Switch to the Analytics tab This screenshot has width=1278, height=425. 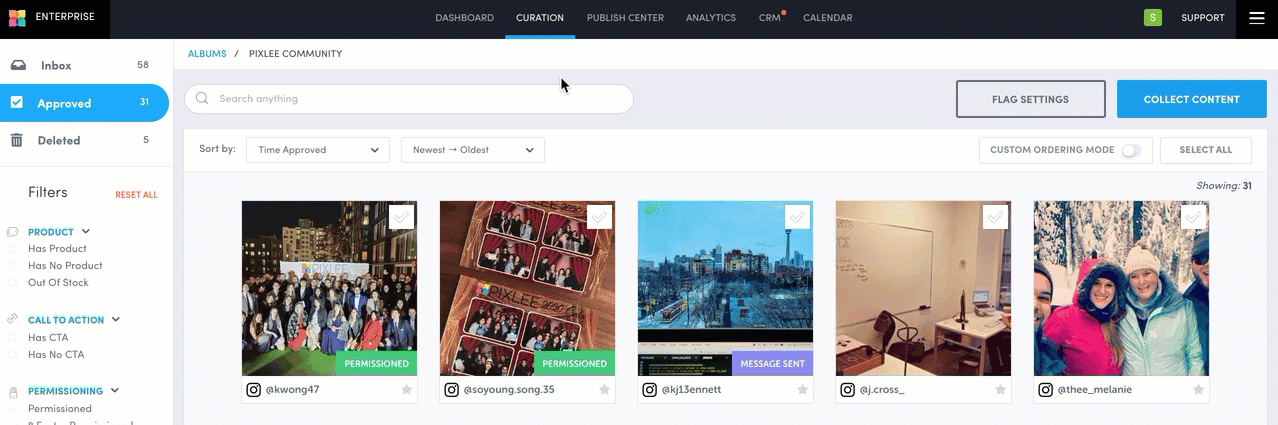pos(710,18)
